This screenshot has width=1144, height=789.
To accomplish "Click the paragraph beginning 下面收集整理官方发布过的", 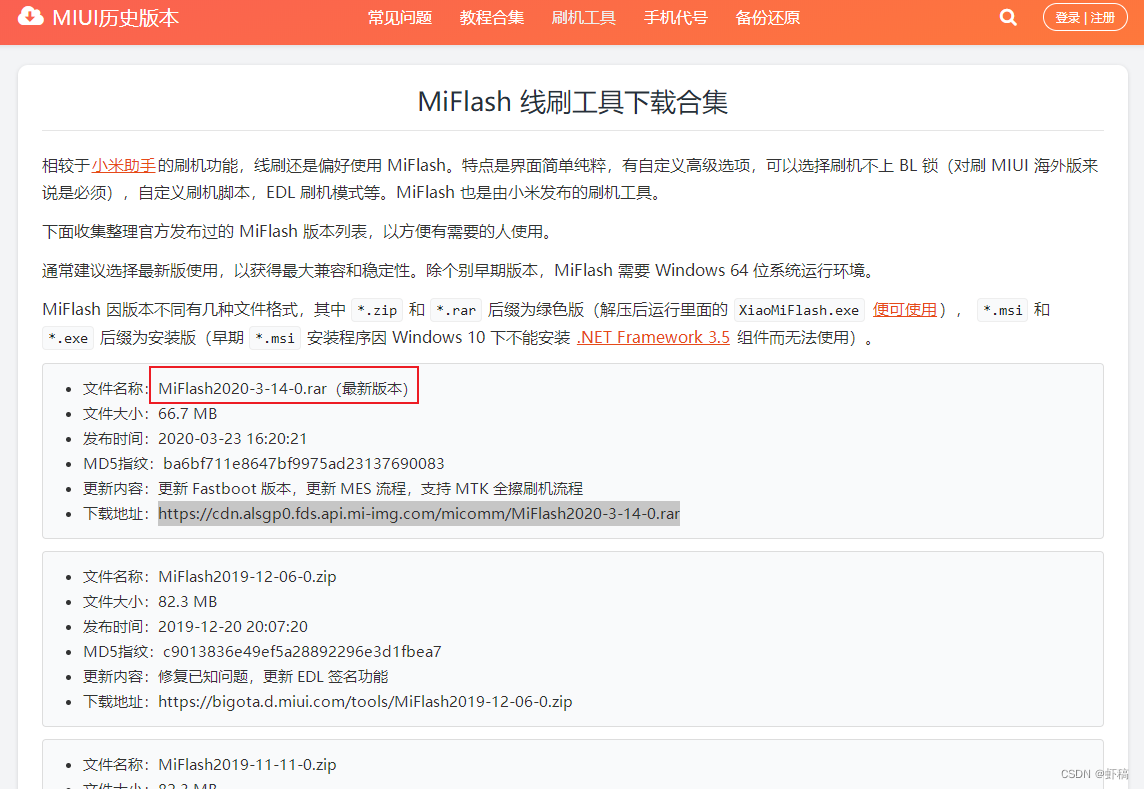I will 299,231.
